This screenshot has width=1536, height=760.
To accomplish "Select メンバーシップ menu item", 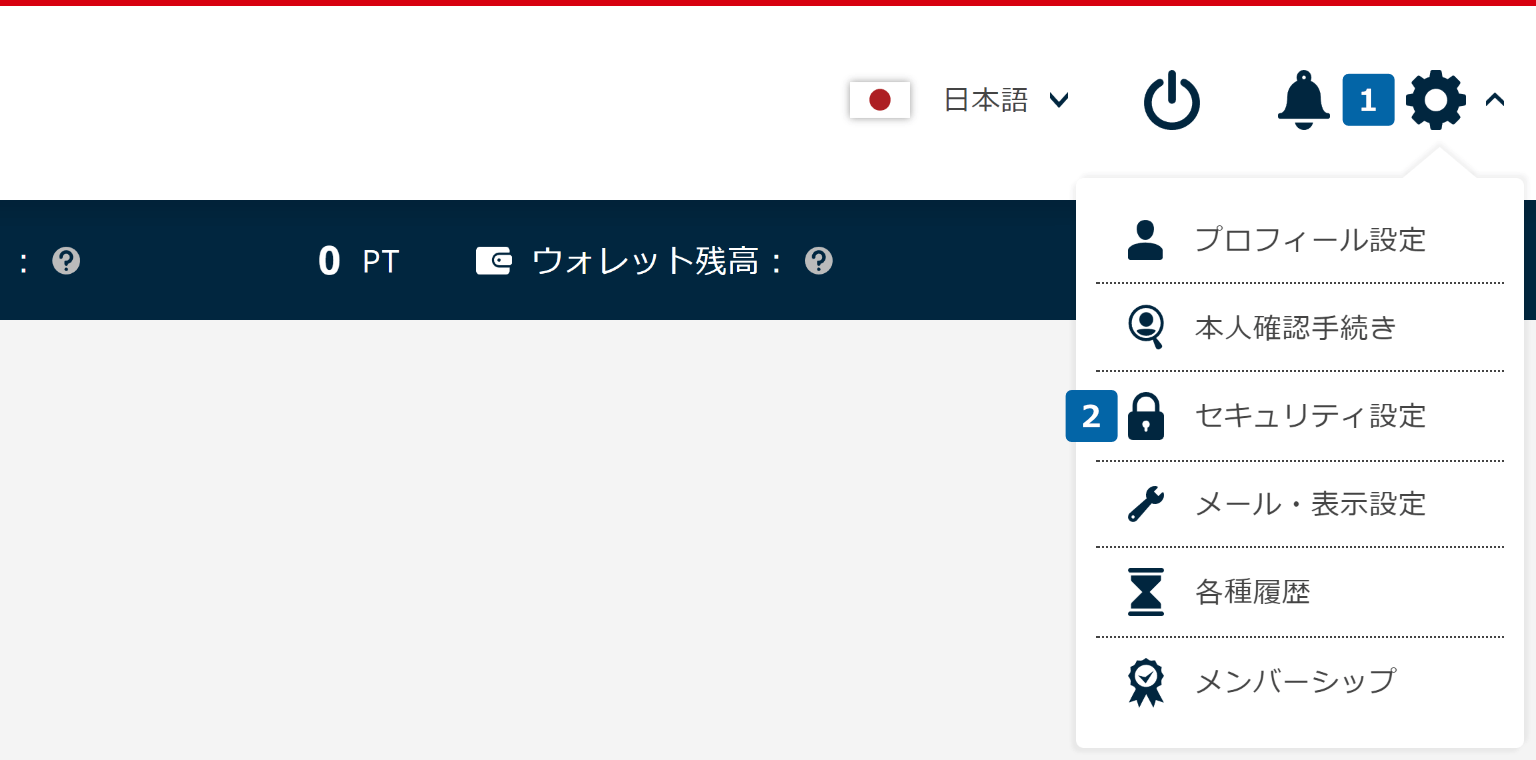I will point(1300,682).
